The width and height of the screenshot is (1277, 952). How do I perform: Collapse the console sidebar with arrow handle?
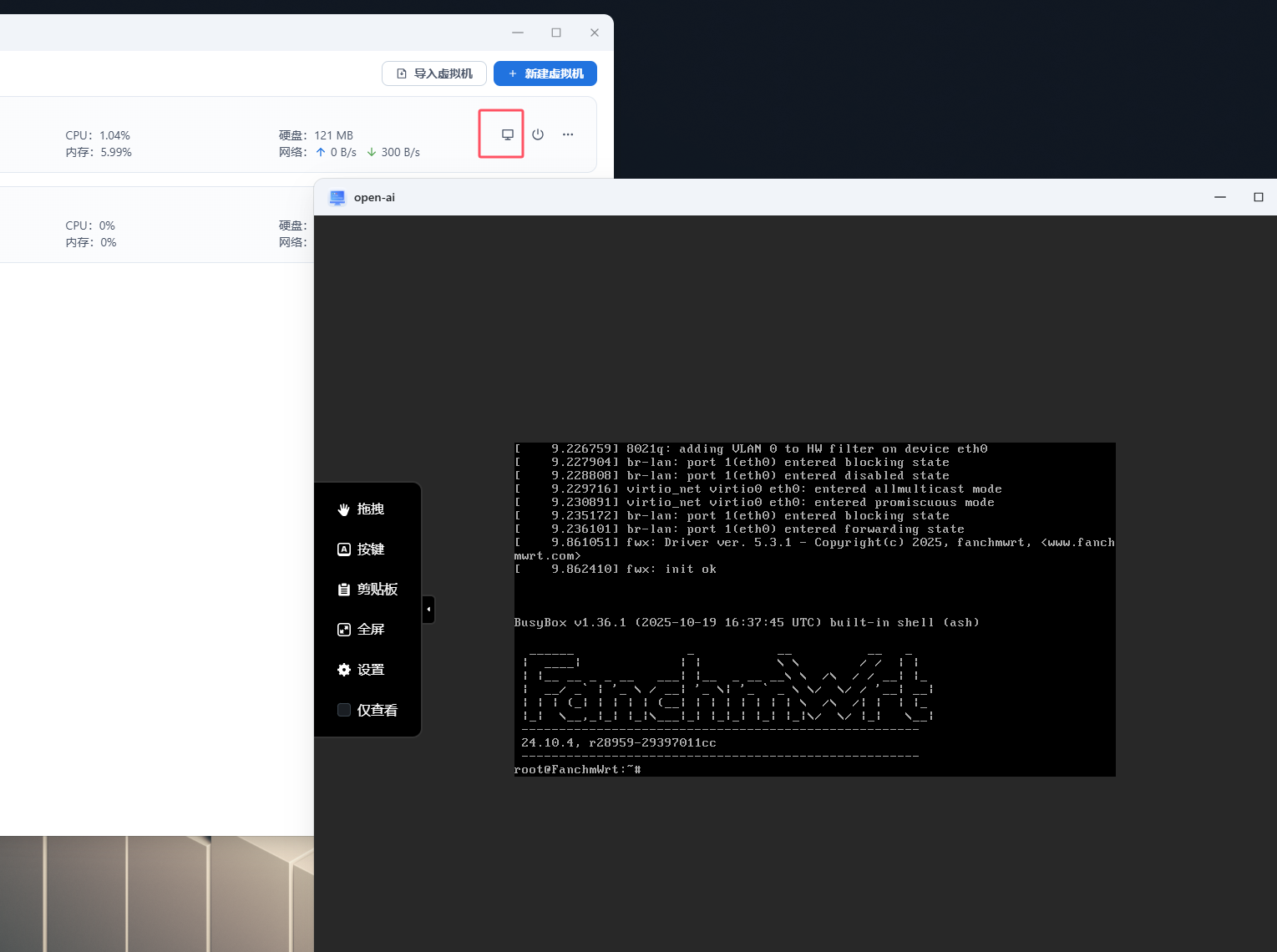tap(428, 610)
